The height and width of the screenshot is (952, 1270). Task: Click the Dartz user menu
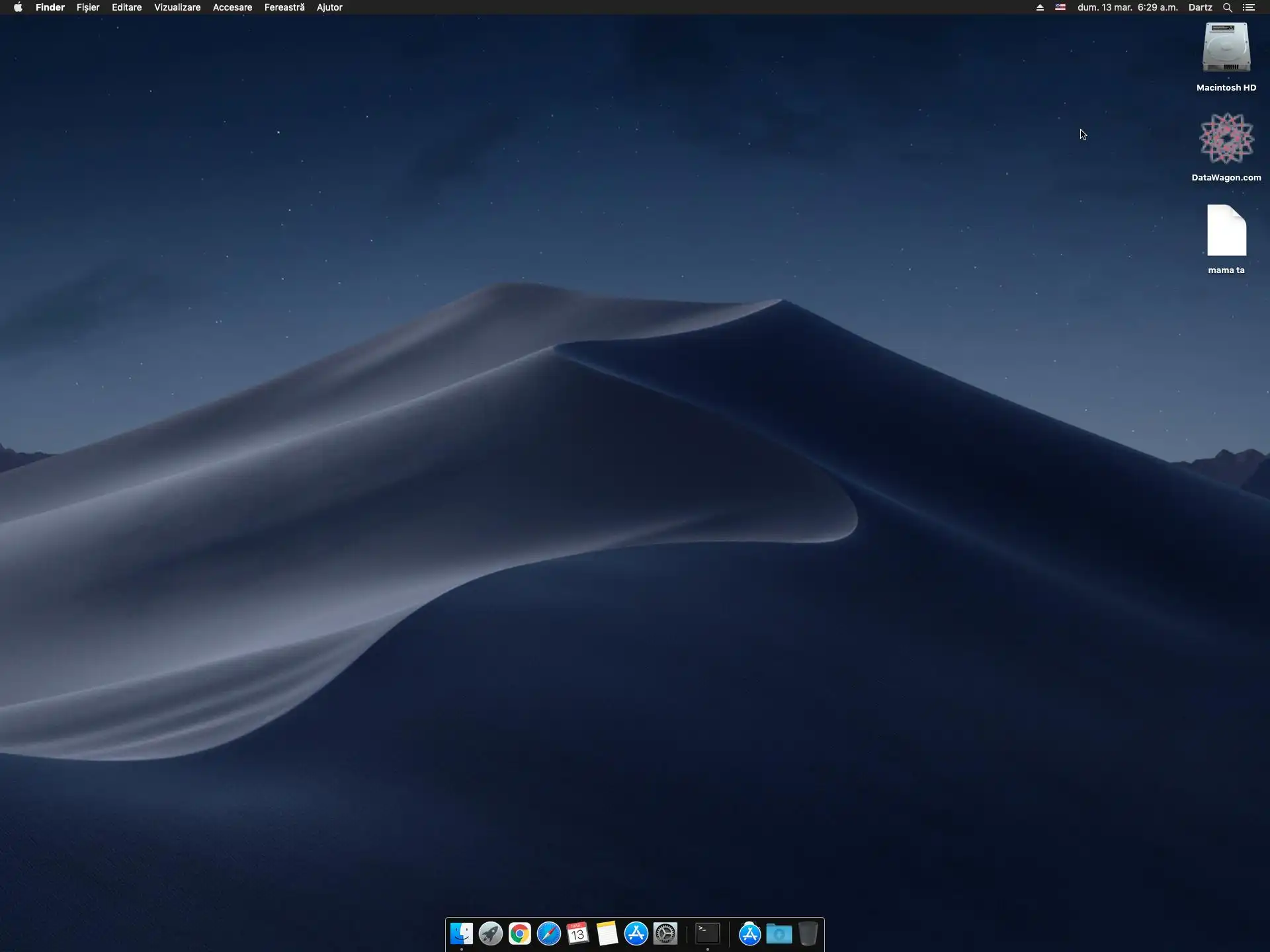[x=1200, y=7]
